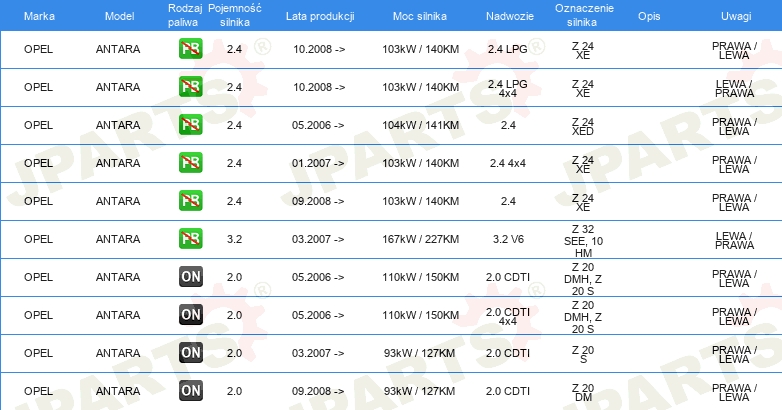This screenshot has width=782, height=410.
Task: Select the 01.2007 -> production date cell
Action: [318, 163]
